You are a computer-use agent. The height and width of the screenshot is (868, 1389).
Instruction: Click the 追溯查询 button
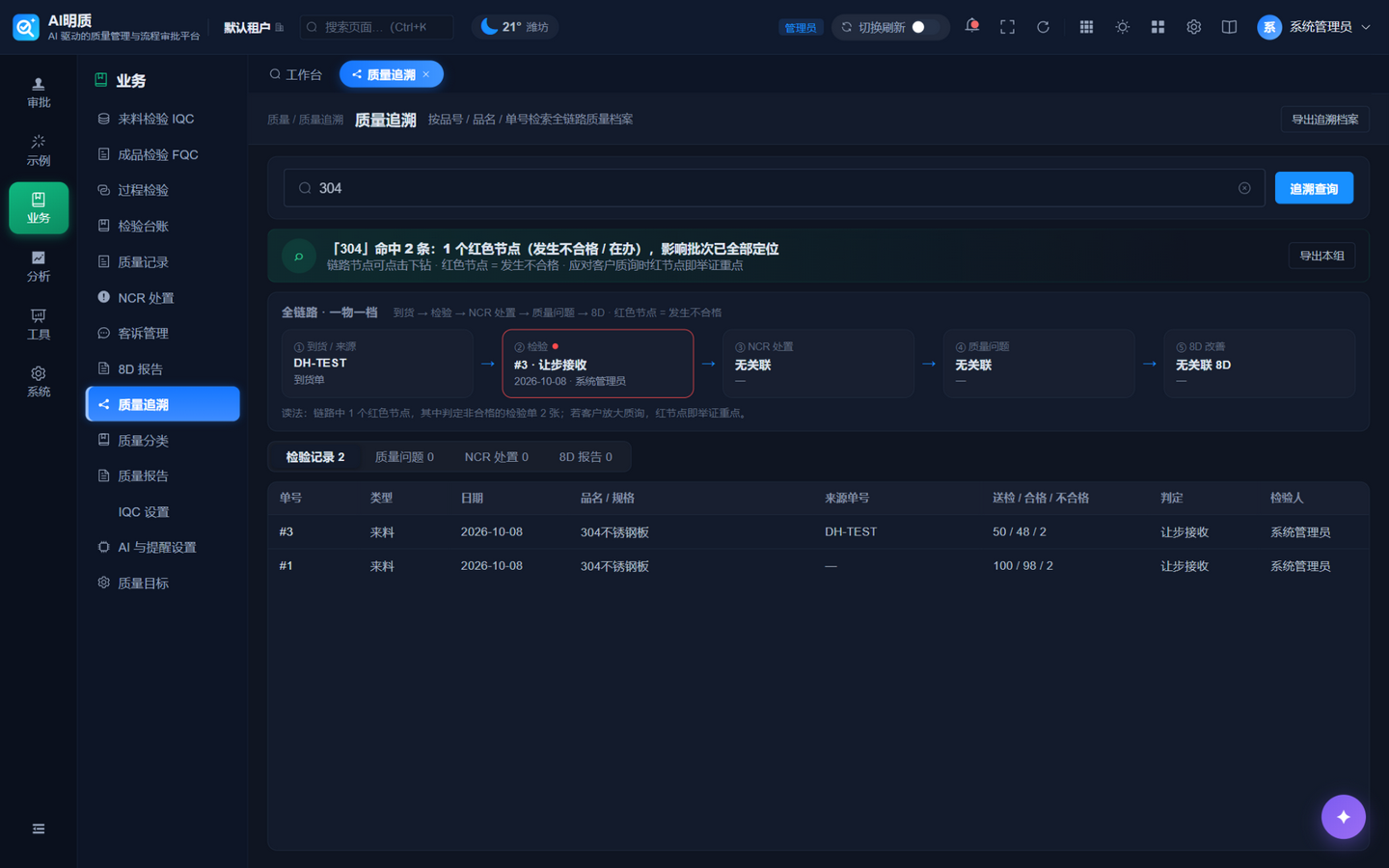click(x=1314, y=188)
